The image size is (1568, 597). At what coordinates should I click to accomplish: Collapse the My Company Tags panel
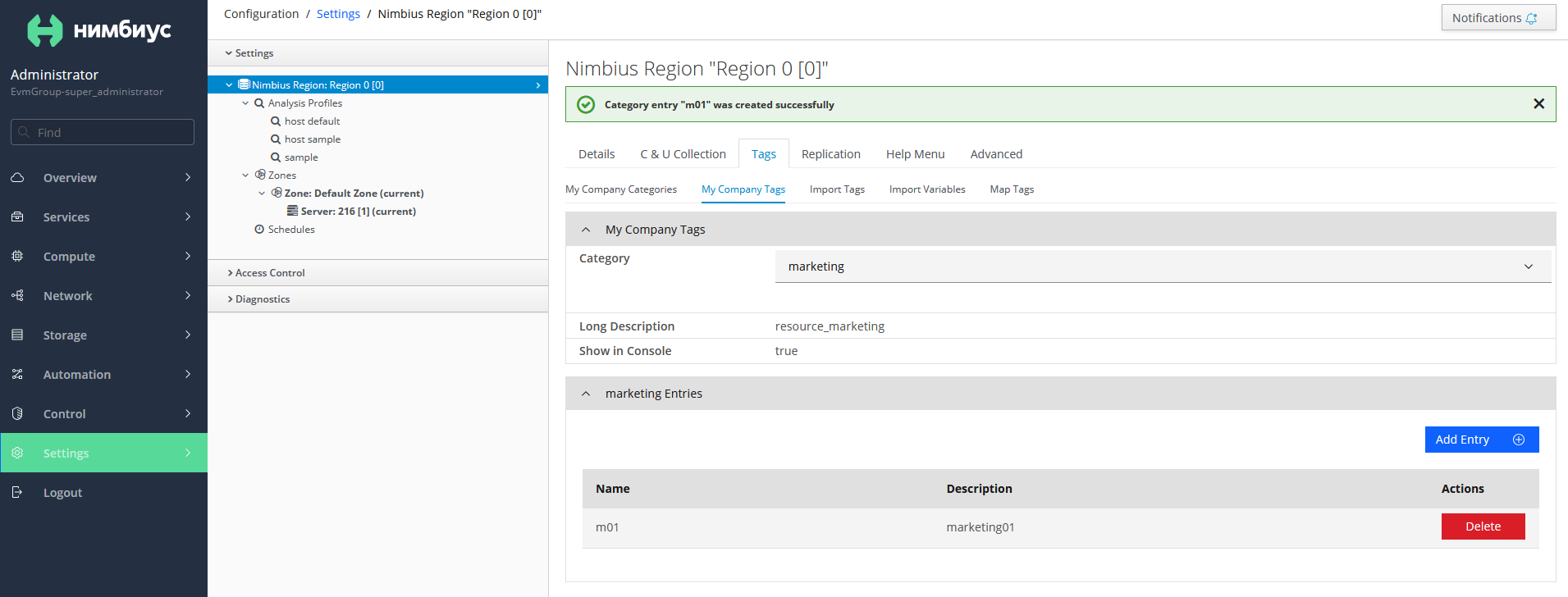pos(586,230)
